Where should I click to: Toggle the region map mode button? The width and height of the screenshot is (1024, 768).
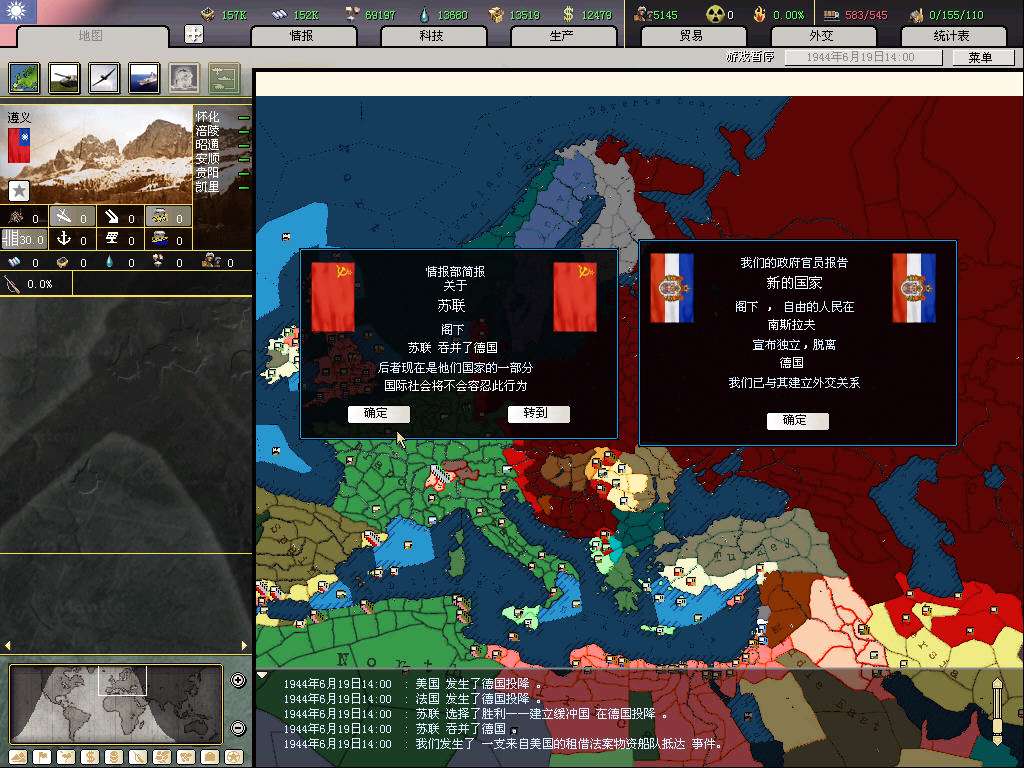coord(161,758)
